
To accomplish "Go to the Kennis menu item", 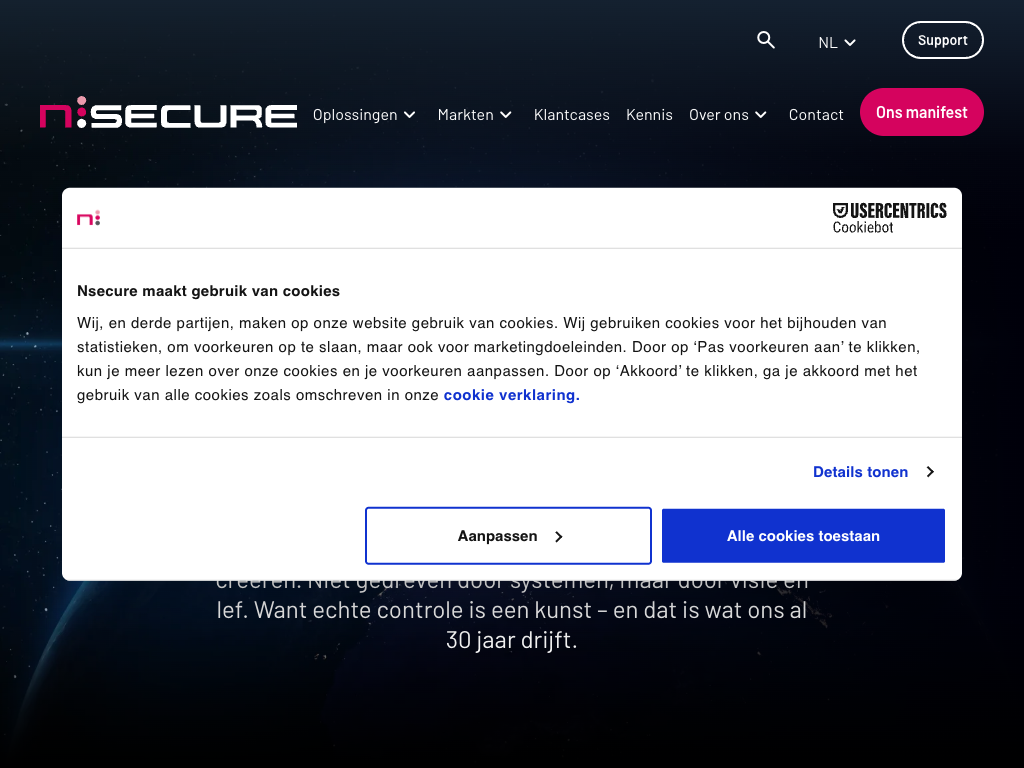I will pyautogui.click(x=649, y=115).
